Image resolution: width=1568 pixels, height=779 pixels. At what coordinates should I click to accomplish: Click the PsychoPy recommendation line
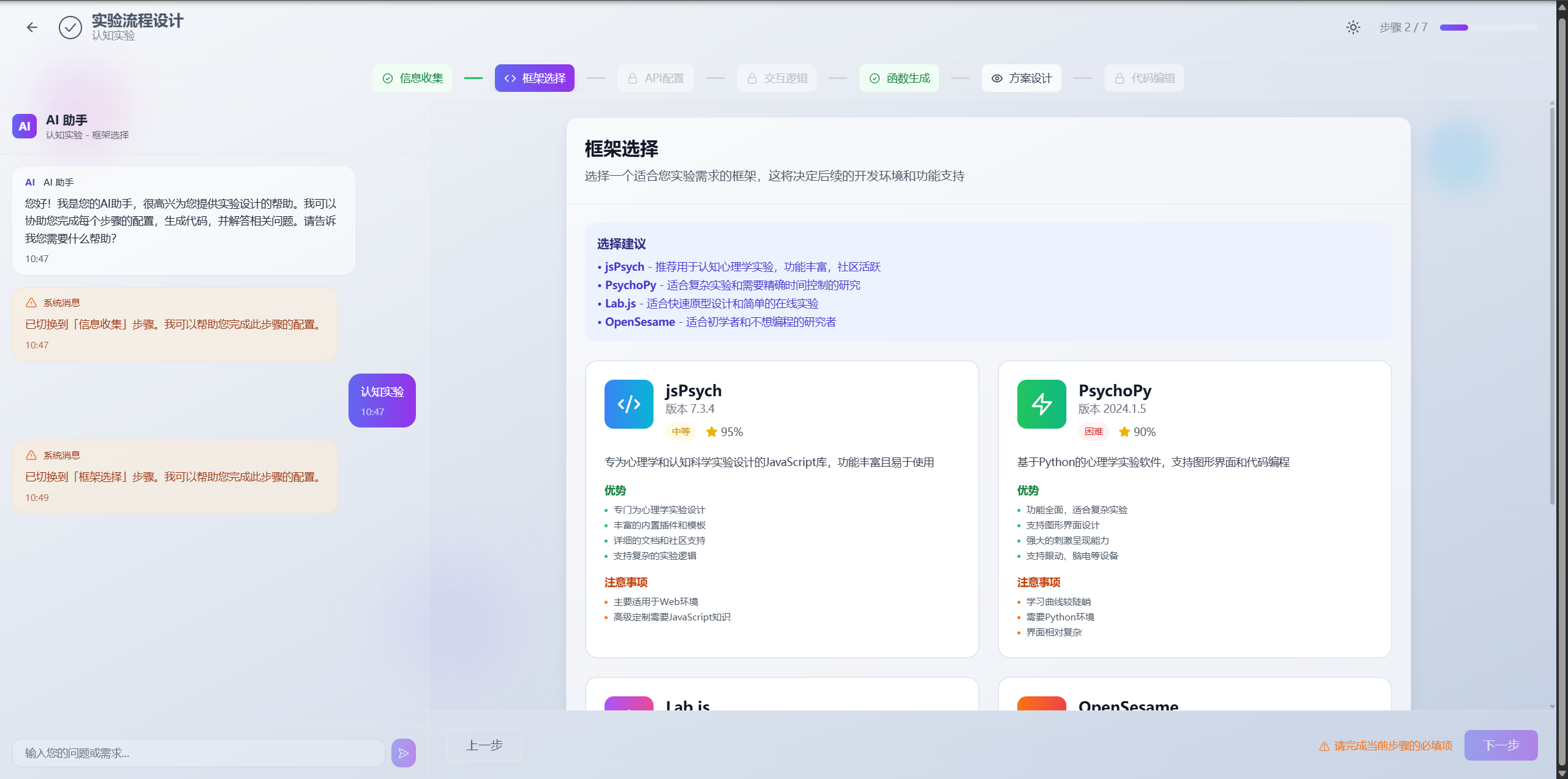(x=729, y=285)
